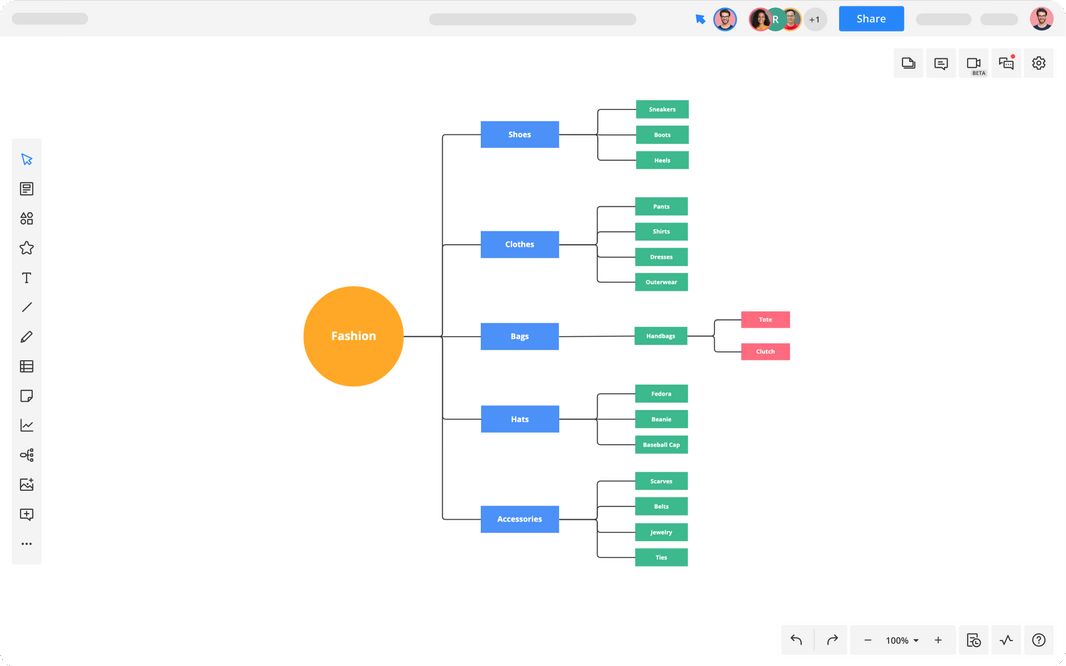Add a sticky note from toolbar
The width and height of the screenshot is (1066, 666).
27,396
